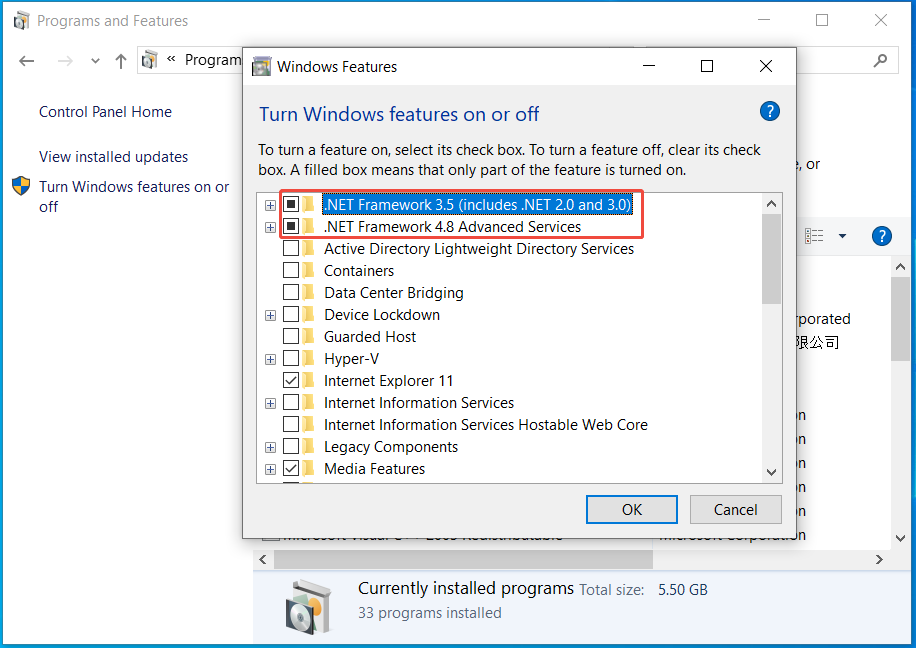The width and height of the screenshot is (916, 648).
Task: Click the OK button
Action: pyautogui.click(x=631, y=509)
